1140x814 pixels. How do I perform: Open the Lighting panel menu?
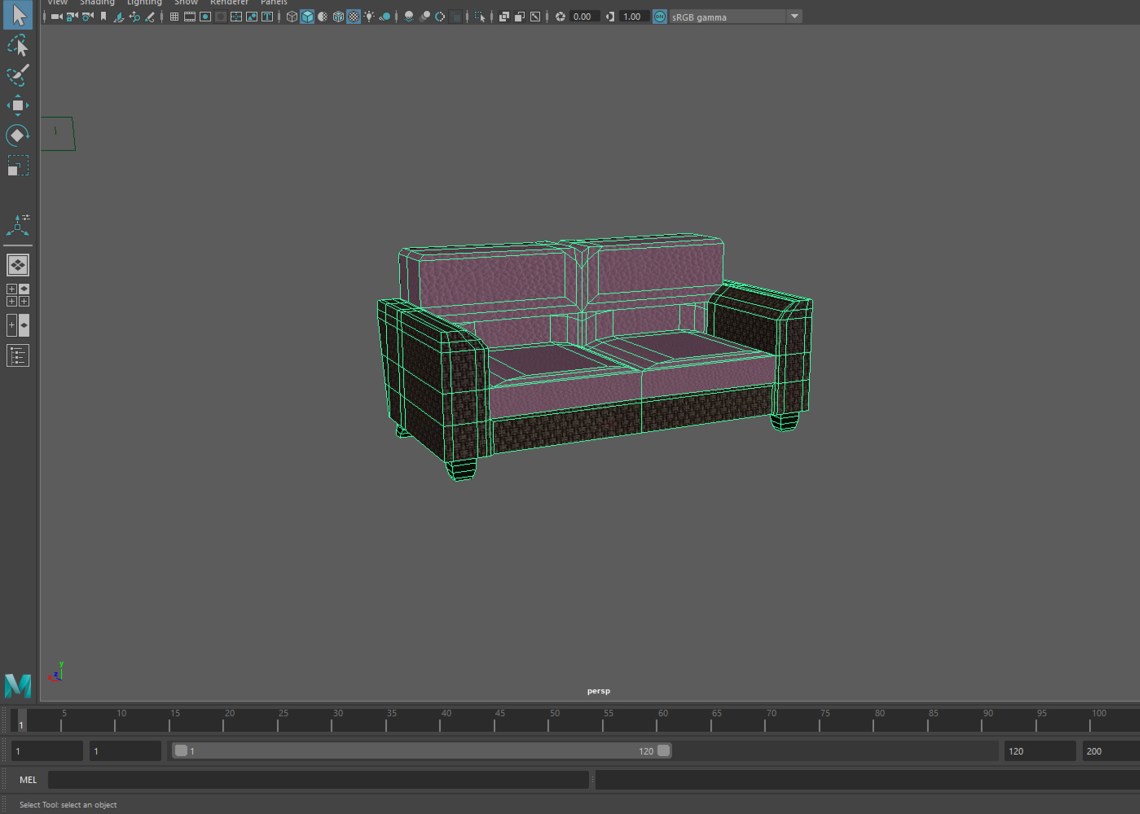coord(145,3)
